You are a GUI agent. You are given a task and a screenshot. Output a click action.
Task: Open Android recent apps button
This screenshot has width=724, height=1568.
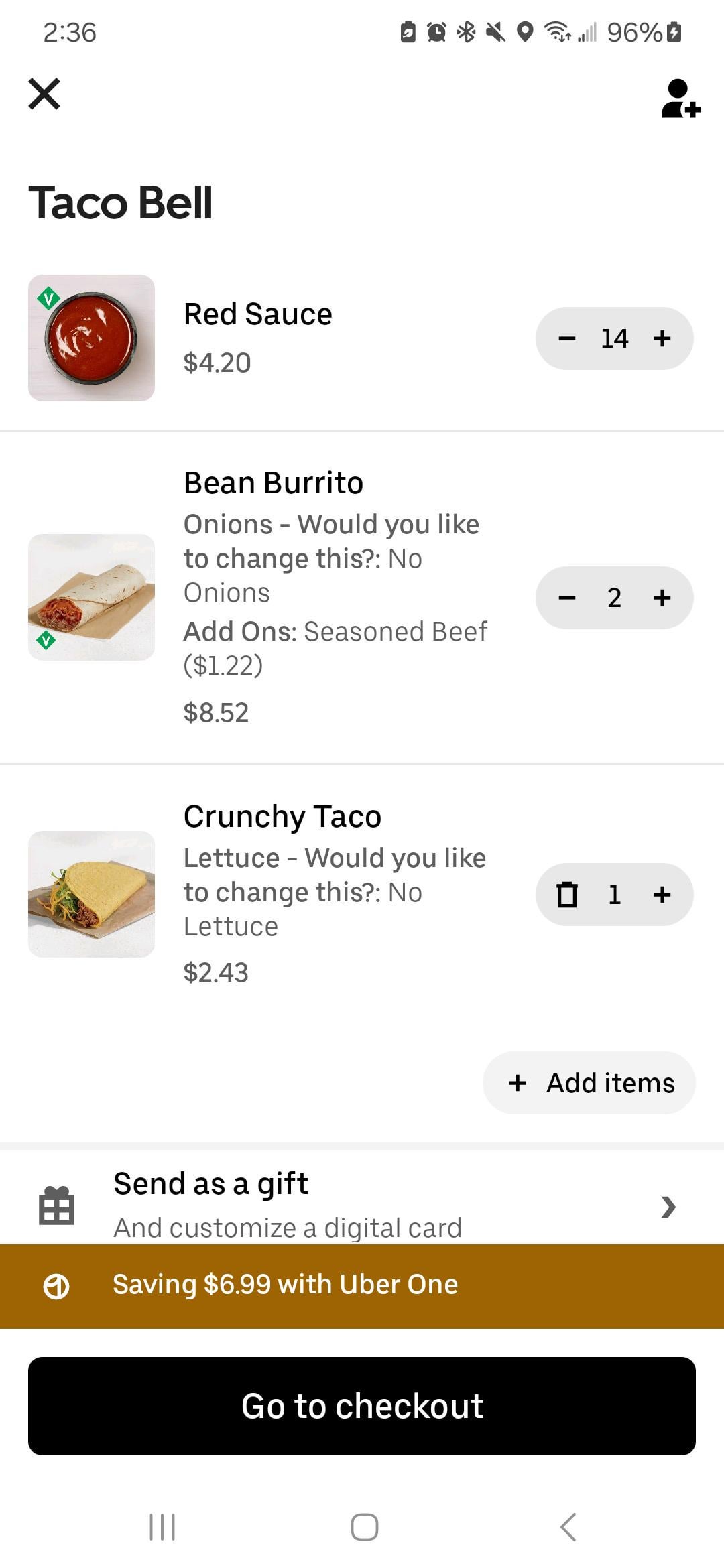click(x=162, y=1527)
